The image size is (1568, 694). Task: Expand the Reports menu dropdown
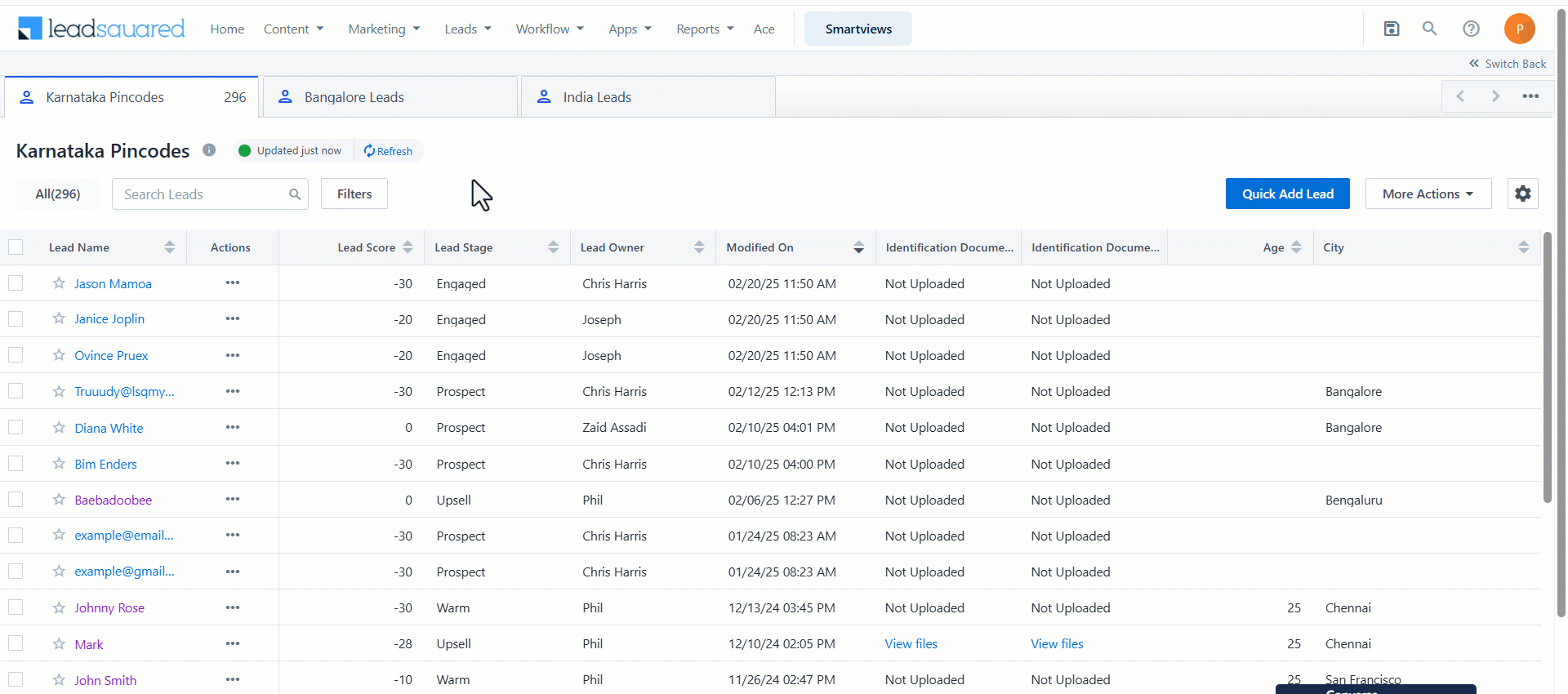pyautogui.click(x=705, y=29)
